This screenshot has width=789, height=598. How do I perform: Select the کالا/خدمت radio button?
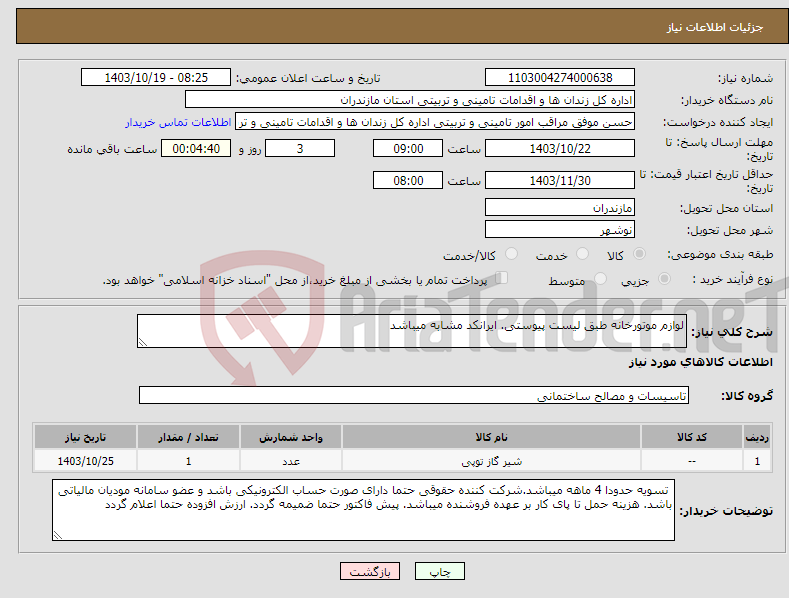point(511,254)
